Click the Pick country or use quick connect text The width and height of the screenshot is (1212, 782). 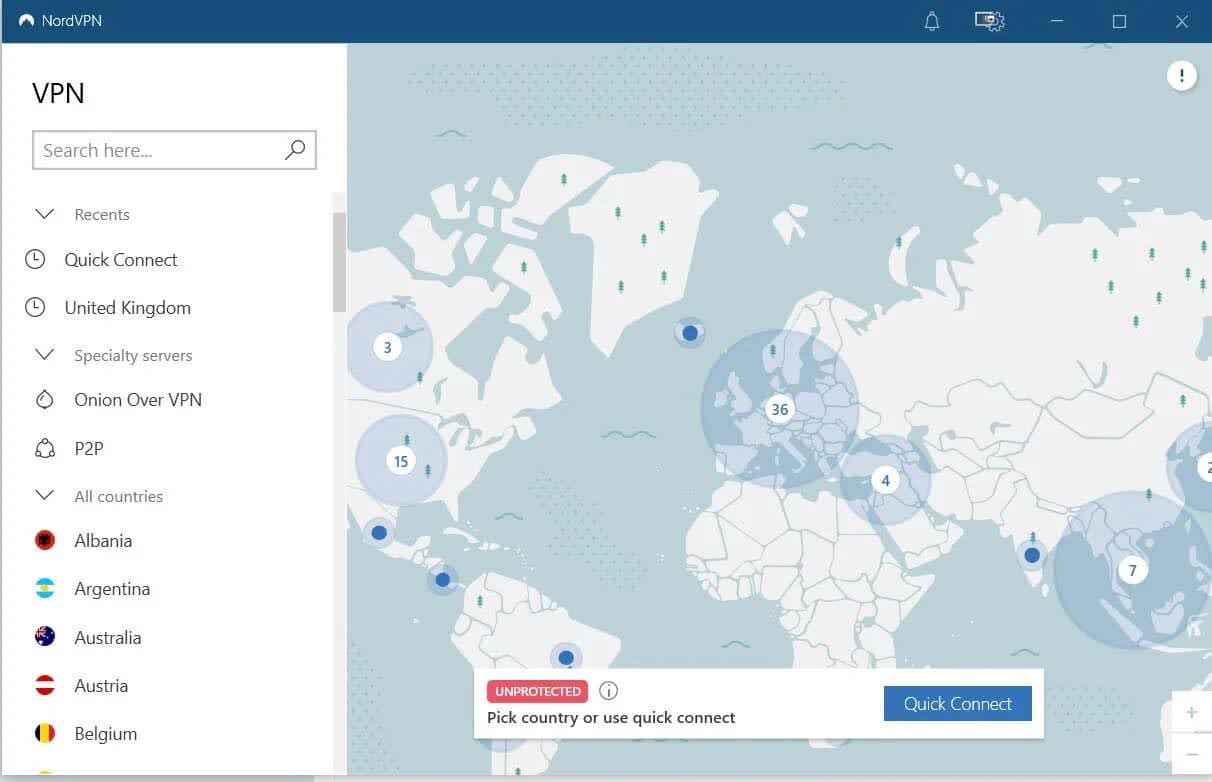click(x=611, y=718)
